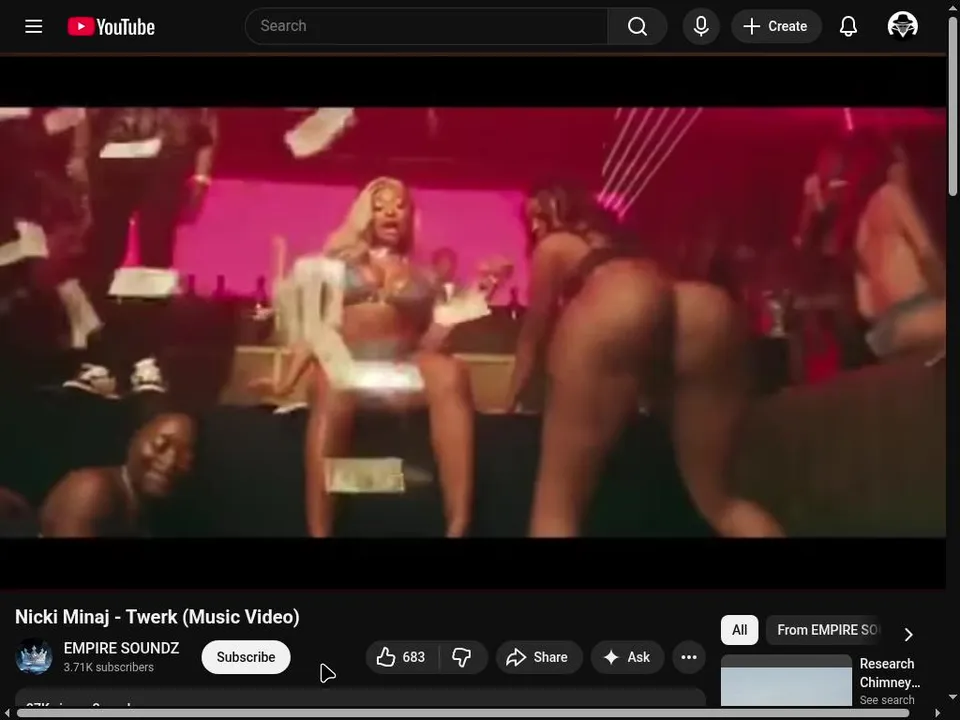Open the hamburger guide menu
Screen dimensions: 960x720
tap(34, 26)
